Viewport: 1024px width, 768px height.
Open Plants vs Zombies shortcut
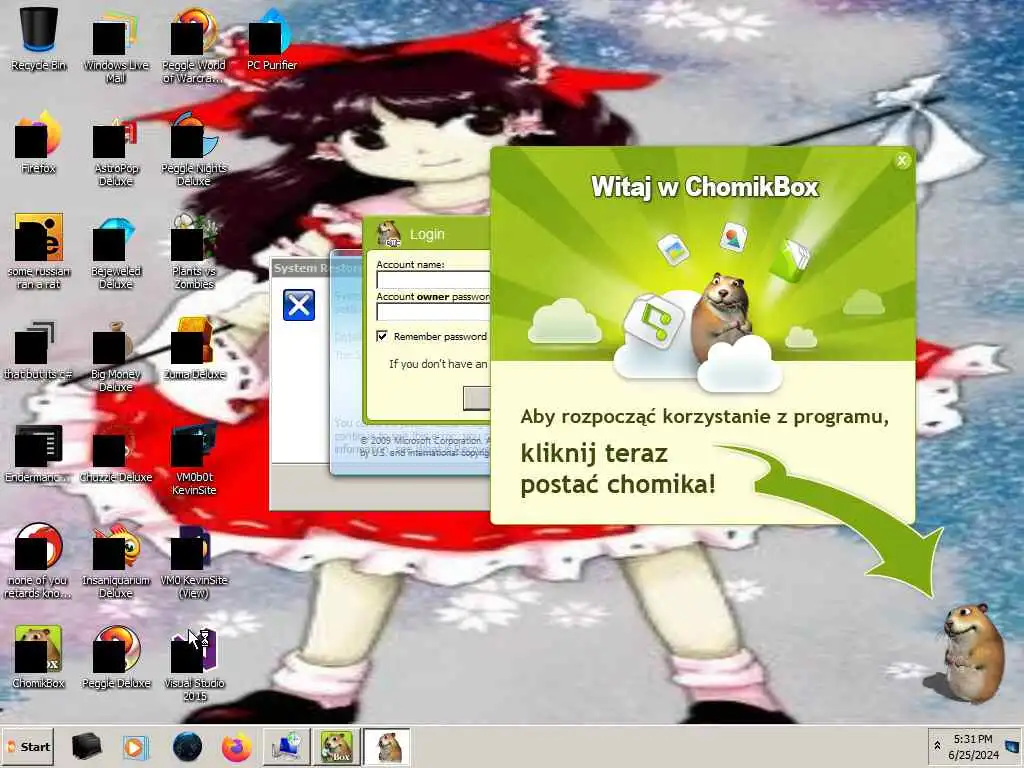pyautogui.click(x=194, y=252)
